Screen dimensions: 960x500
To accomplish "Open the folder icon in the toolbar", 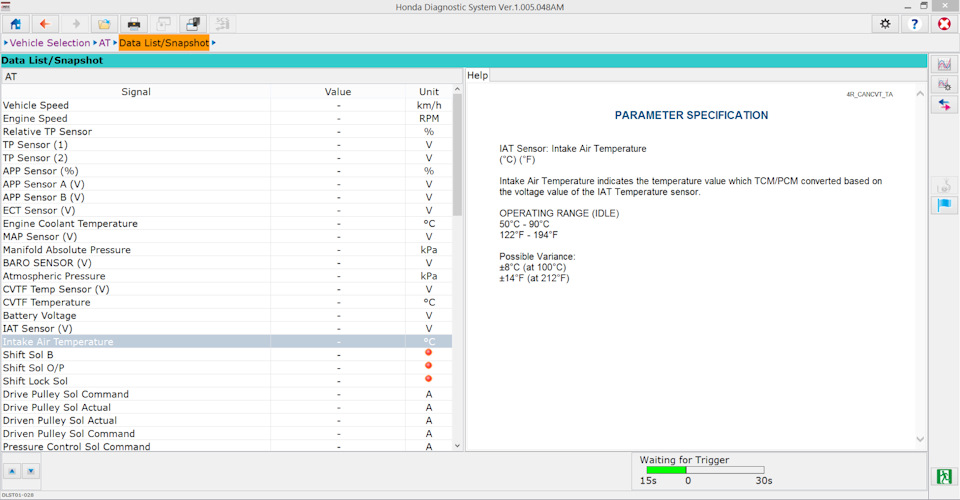I will coord(102,23).
